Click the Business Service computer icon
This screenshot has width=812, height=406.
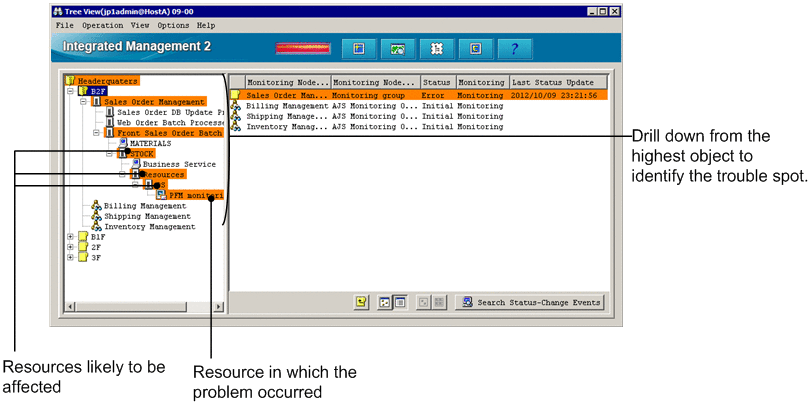click(136, 164)
